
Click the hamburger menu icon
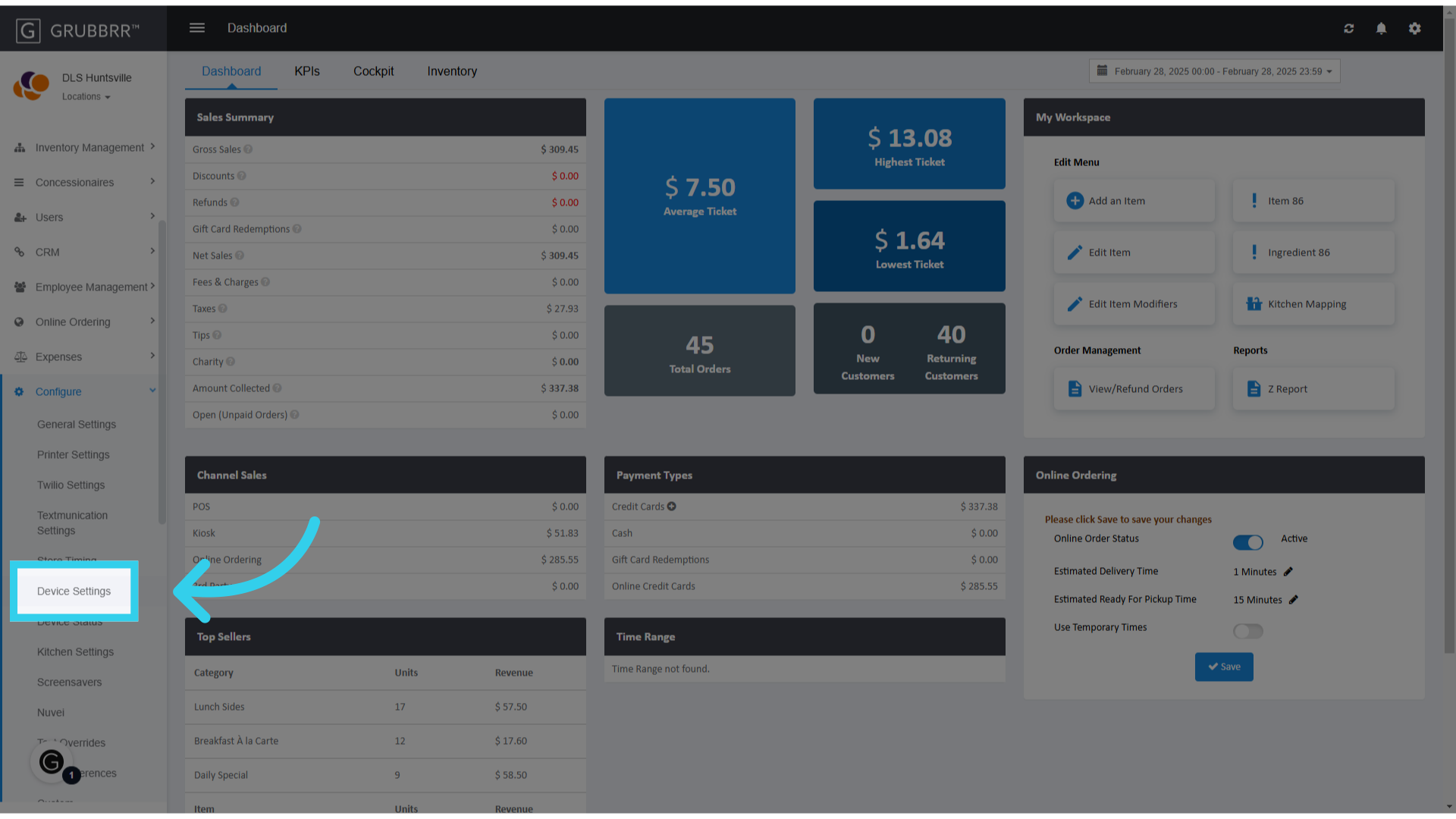coord(197,28)
